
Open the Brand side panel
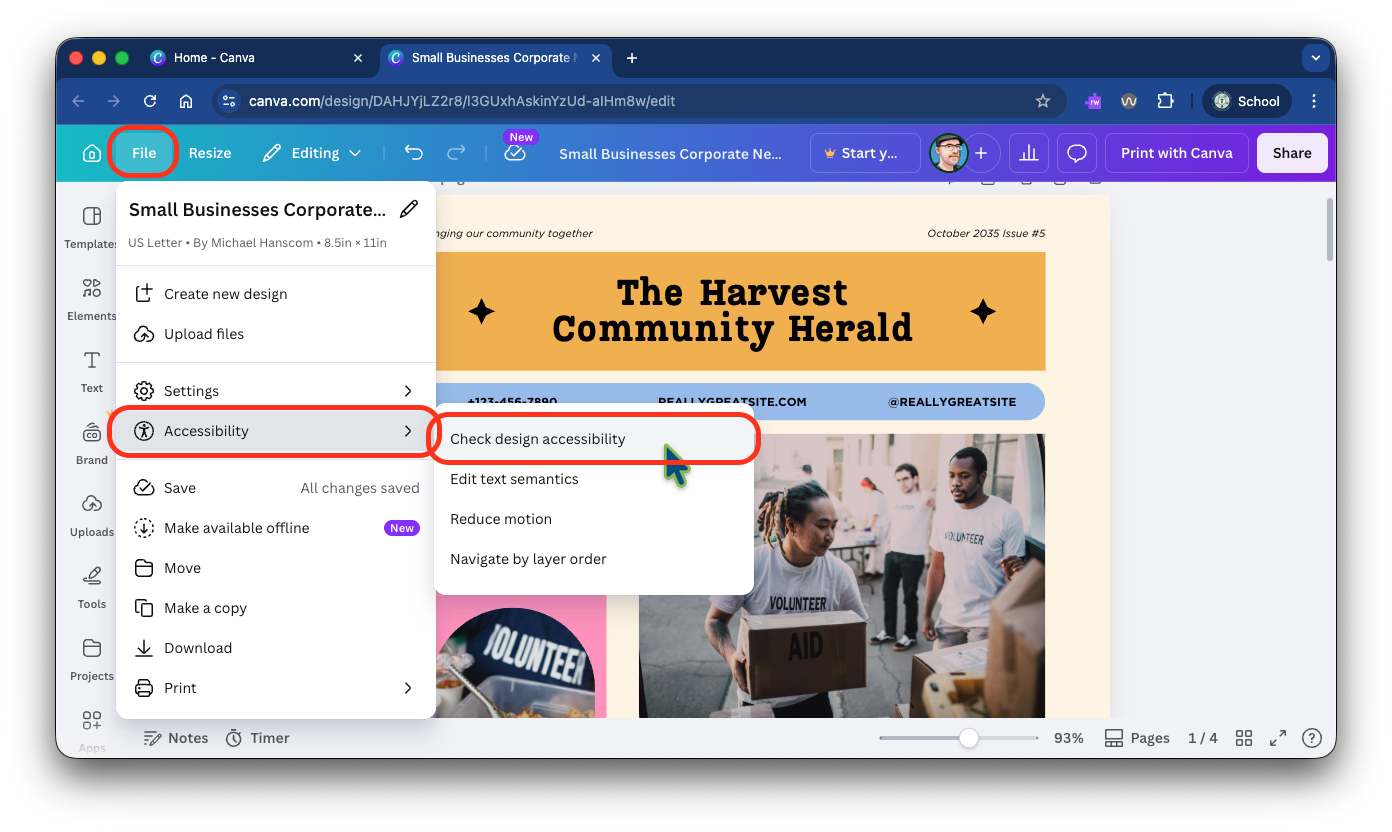point(92,443)
